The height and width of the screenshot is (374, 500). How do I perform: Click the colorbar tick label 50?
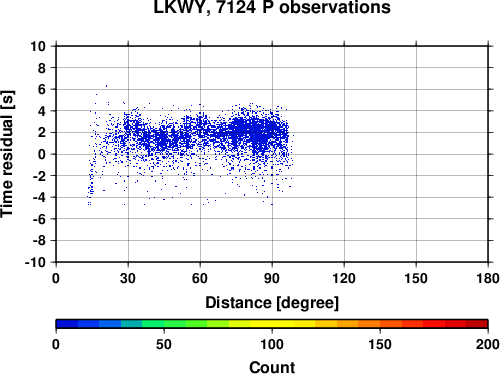(164, 344)
